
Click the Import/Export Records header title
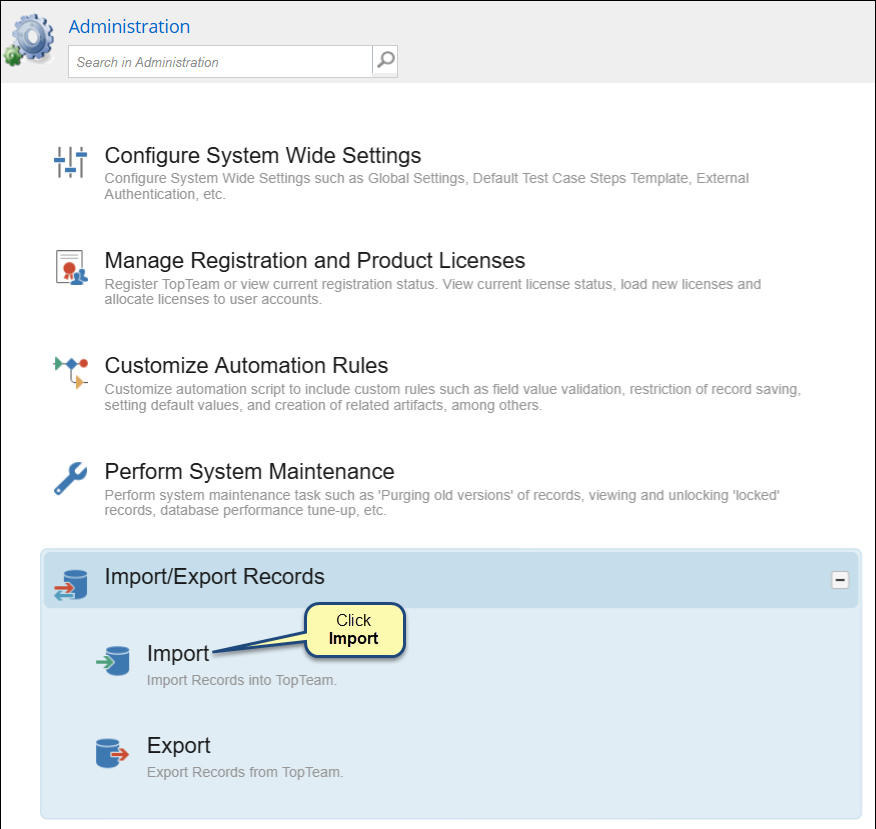point(215,577)
